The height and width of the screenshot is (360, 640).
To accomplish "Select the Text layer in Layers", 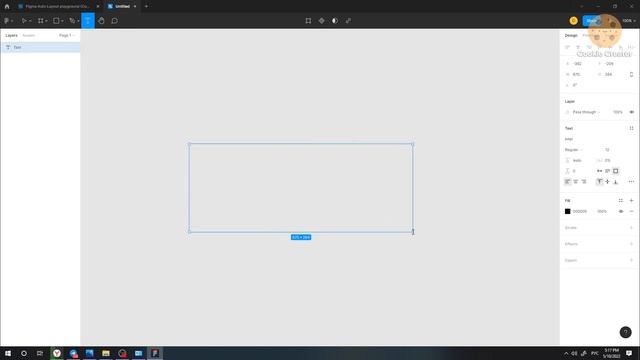I will point(40,47).
